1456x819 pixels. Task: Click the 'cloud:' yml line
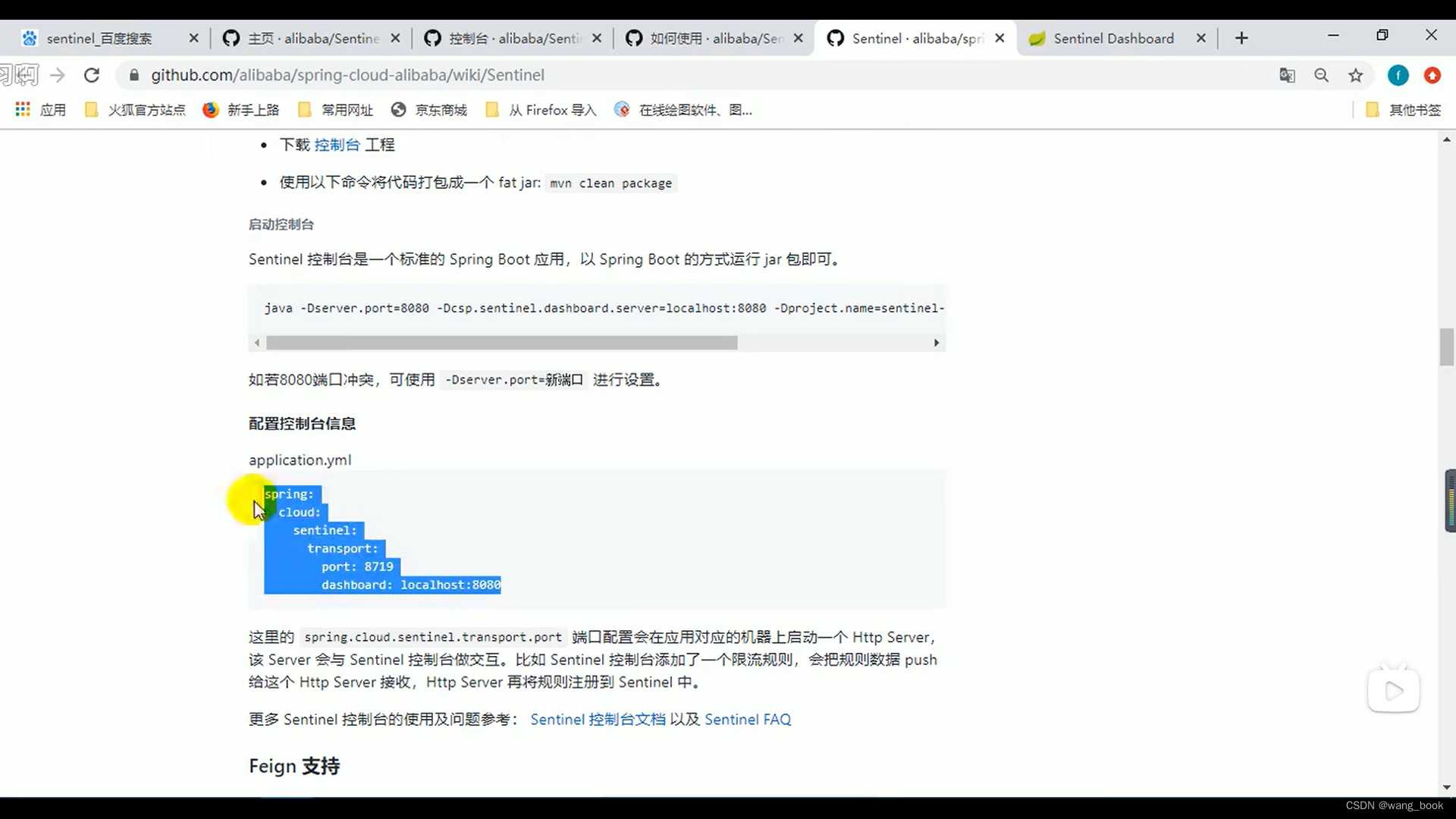click(x=300, y=513)
